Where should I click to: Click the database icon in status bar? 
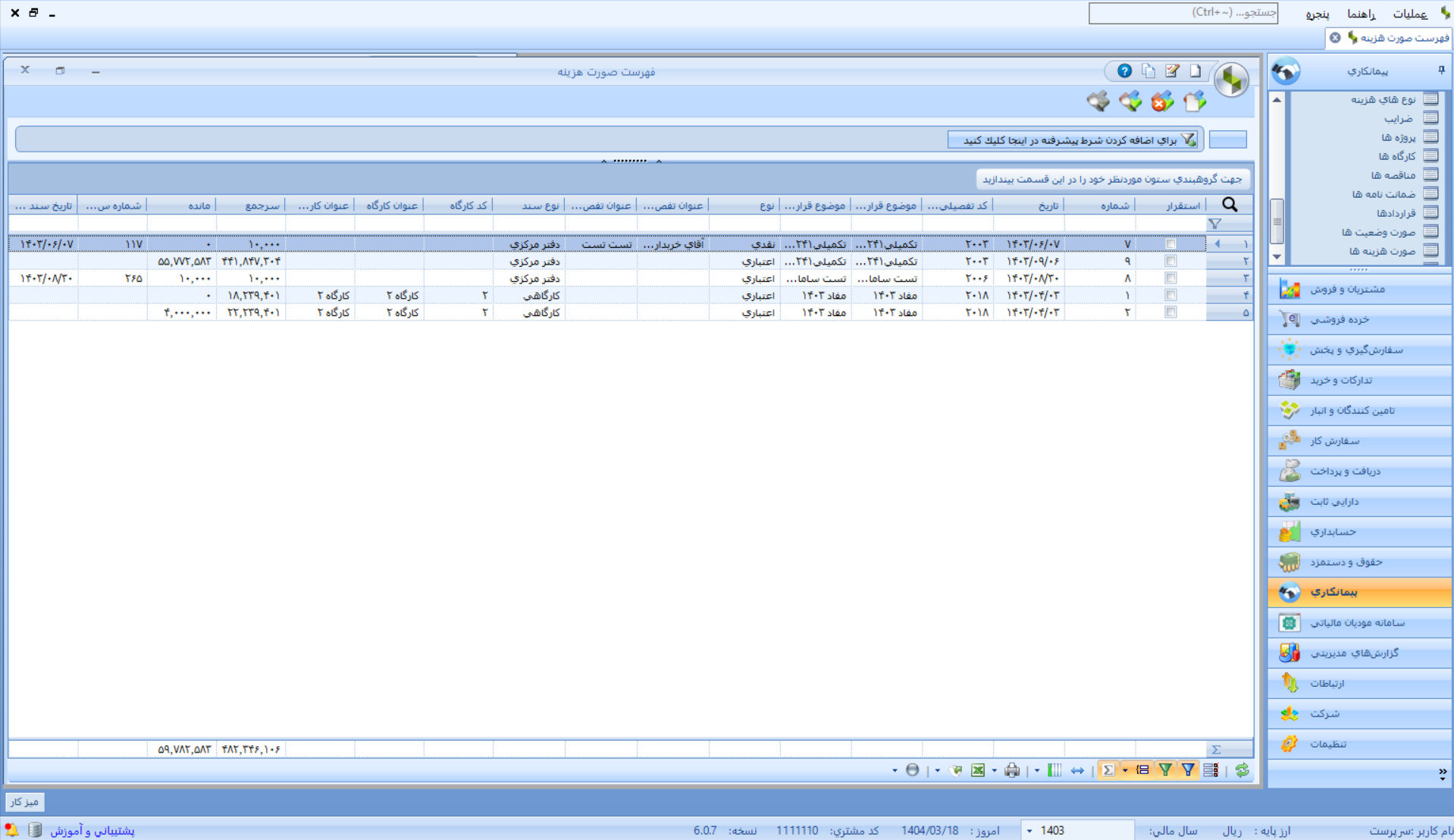(x=34, y=830)
